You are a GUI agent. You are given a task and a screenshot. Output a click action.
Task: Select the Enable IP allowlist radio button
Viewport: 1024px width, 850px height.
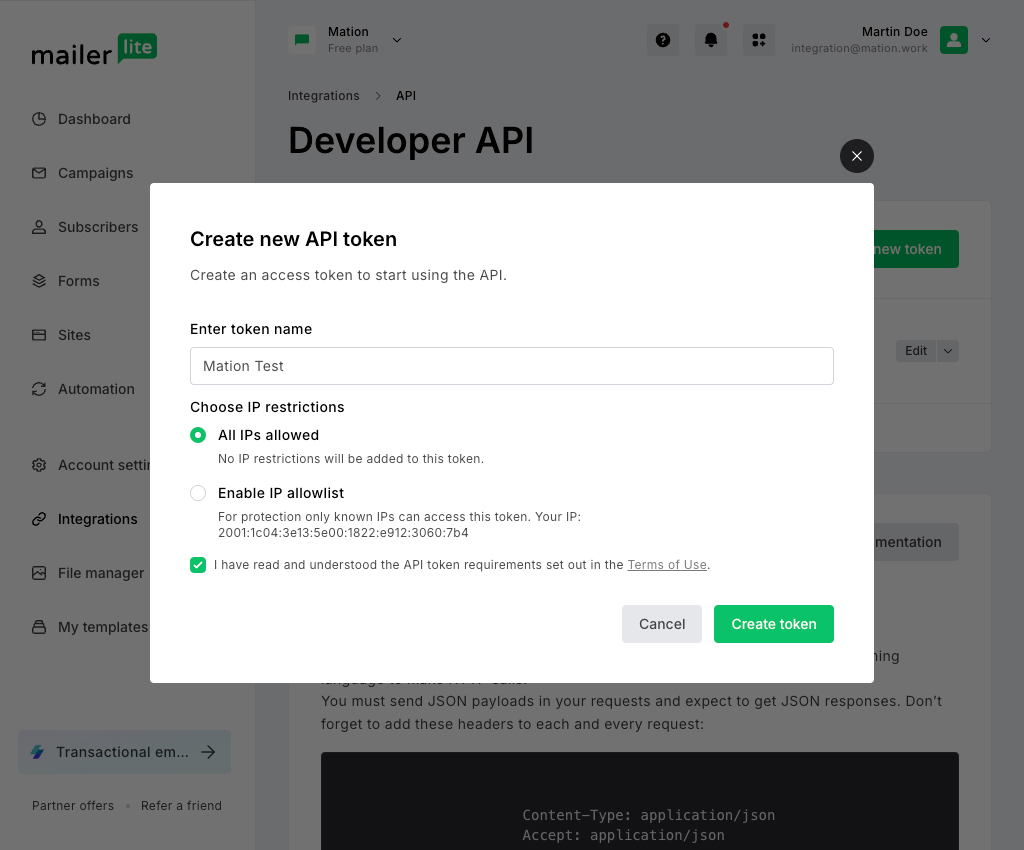click(x=198, y=493)
